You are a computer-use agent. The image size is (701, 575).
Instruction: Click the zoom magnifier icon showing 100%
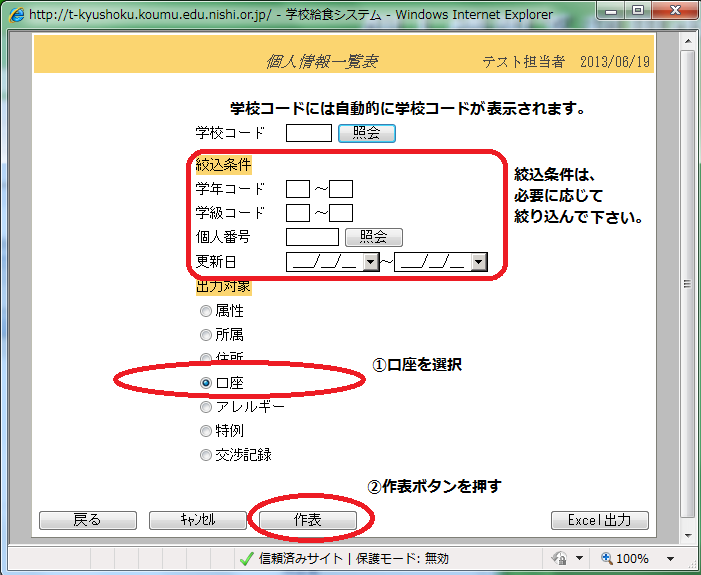(607, 558)
